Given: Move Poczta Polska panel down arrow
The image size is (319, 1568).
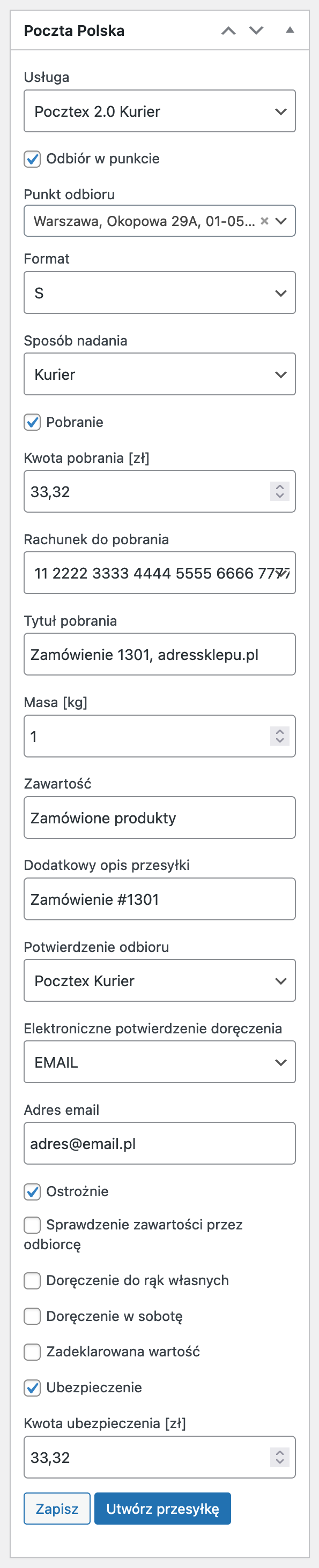Looking at the screenshot, I should coord(256,31).
